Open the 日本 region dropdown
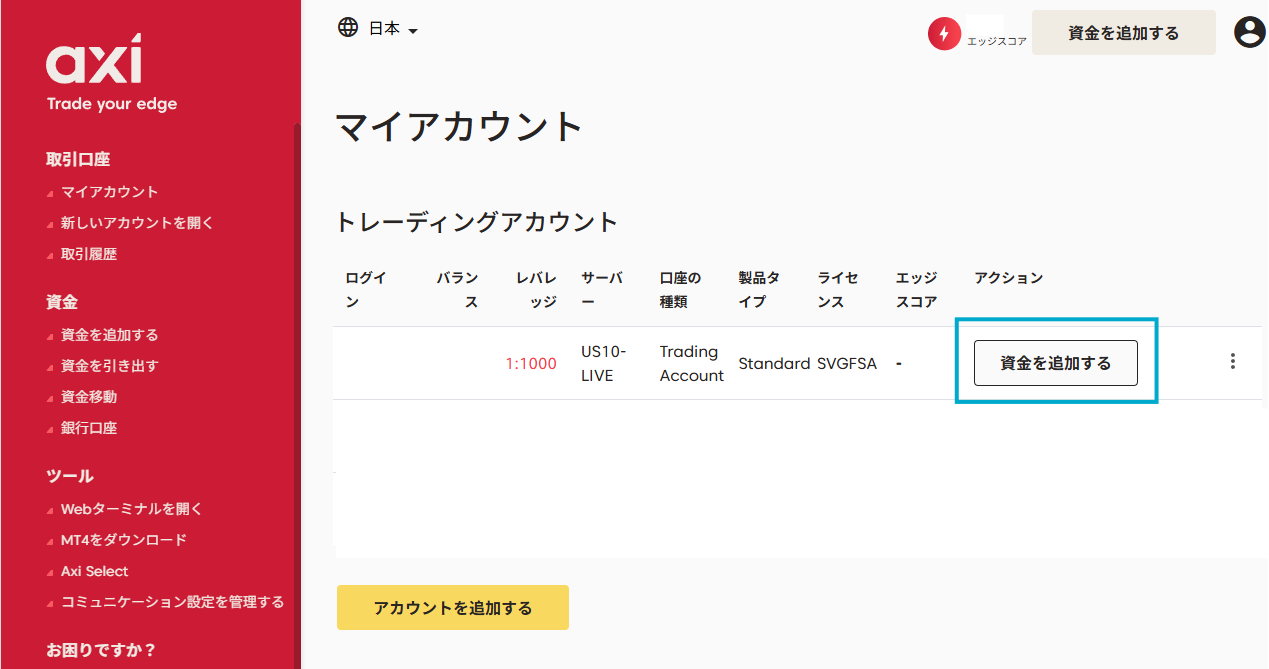This screenshot has width=1269, height=669. 393,29
